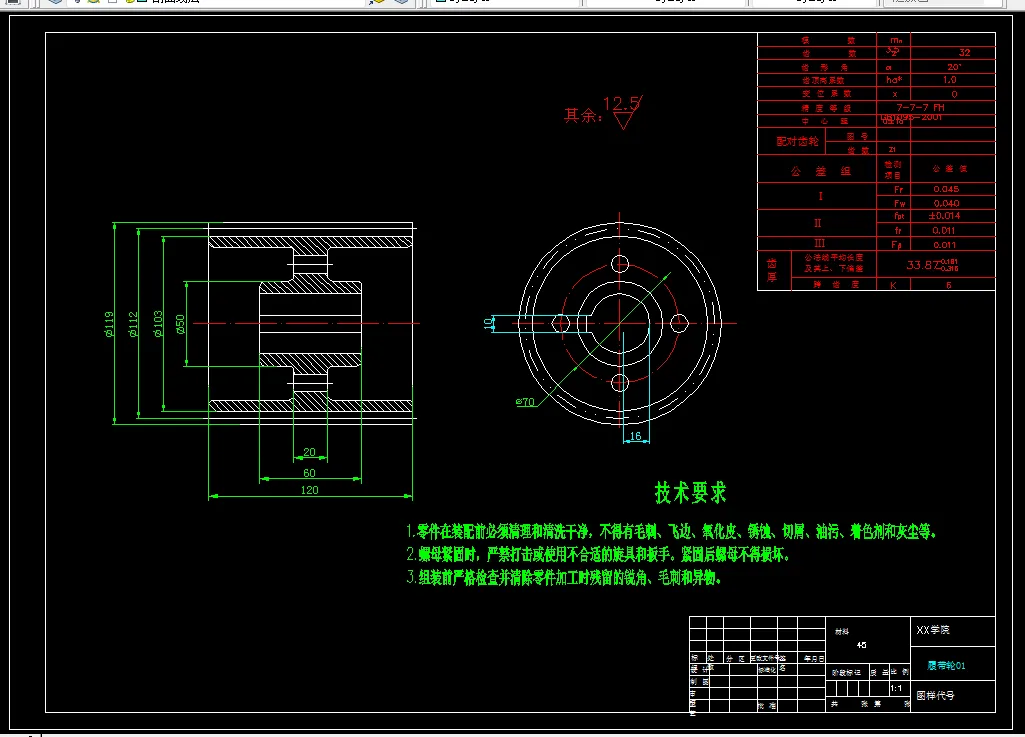
Task: Pick the 120 overall length dimension
Action: coord(309,490)
